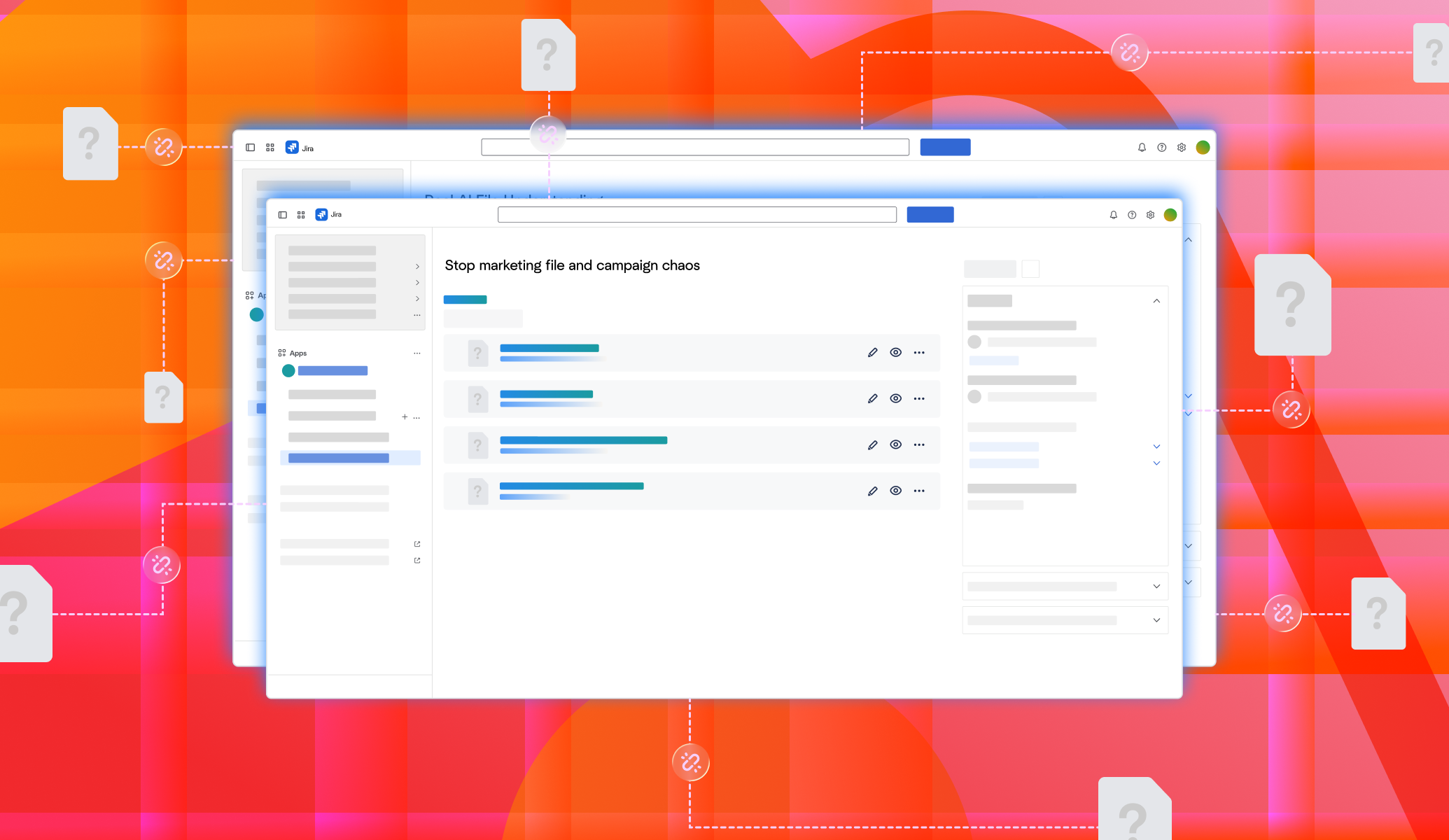Viewport: 1449px width, 840px height.
Task: Open first external link in sidebar
Action: (x=417, y=544)
